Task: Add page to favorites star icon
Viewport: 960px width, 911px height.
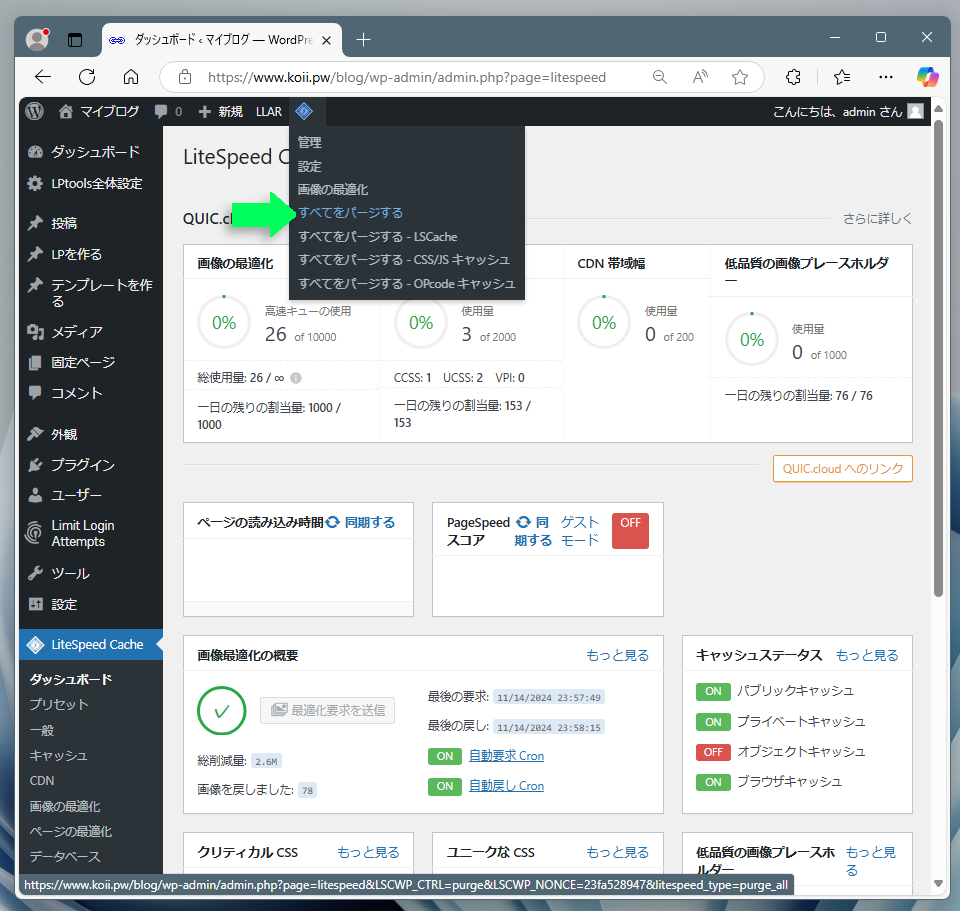Action: (x=740, y=77)
